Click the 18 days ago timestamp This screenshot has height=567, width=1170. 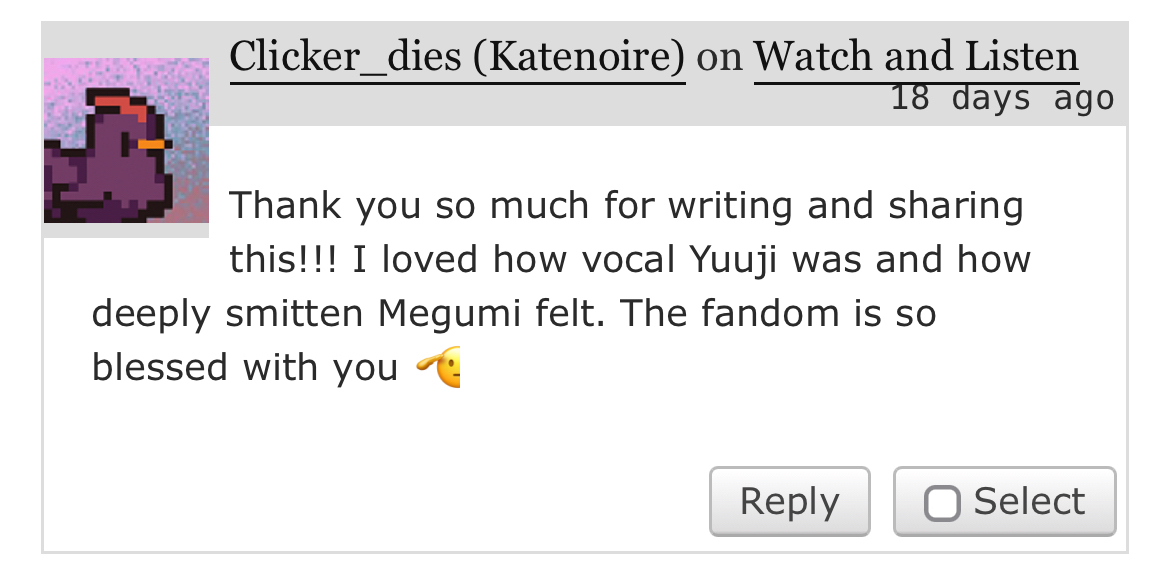click(1001, 98)
